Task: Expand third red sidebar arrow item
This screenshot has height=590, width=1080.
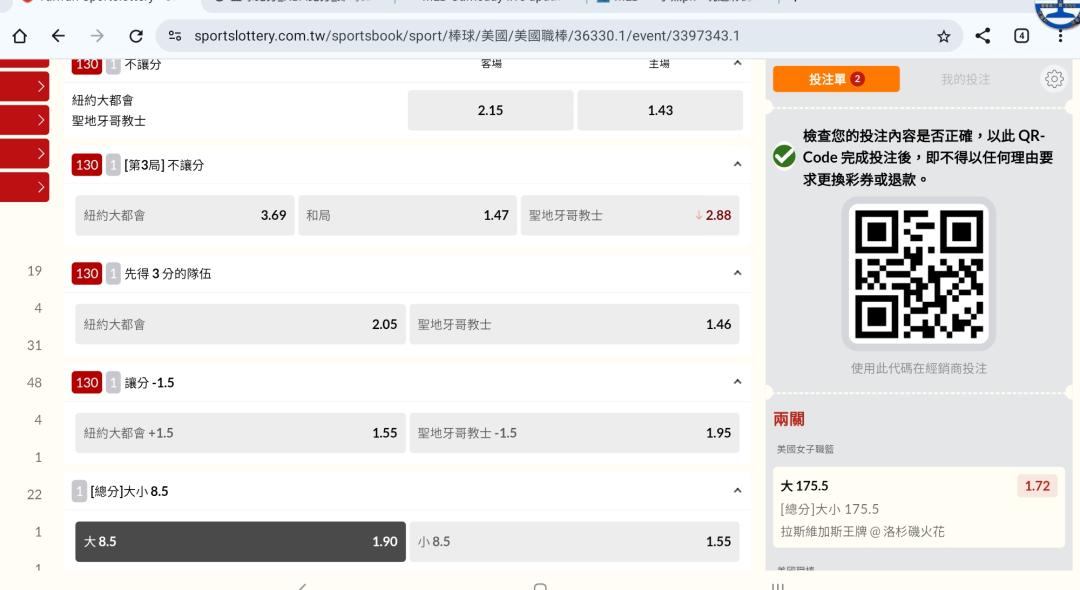Action: (25, 154)
